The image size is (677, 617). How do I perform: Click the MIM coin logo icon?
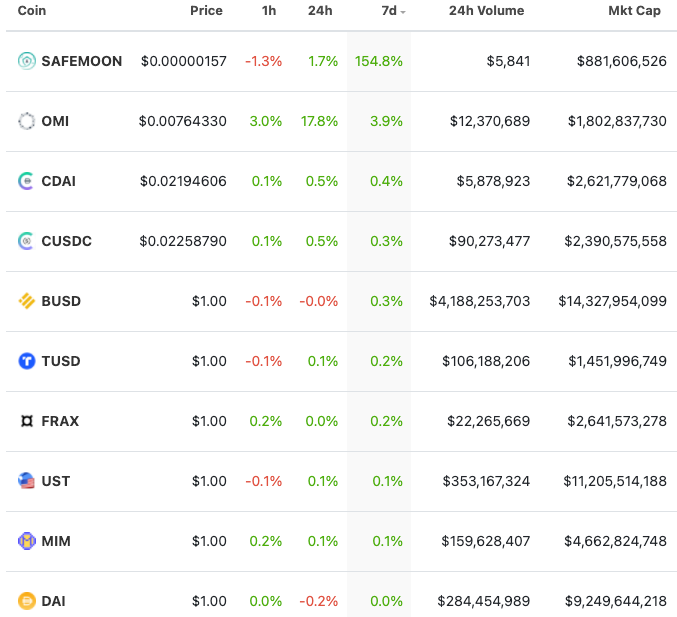click(x=27, y=541)
